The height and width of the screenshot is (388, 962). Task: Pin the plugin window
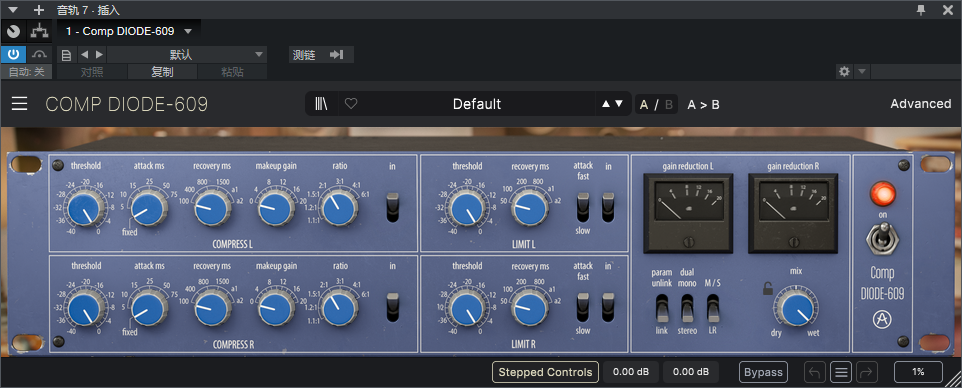[x=921, y=9]
